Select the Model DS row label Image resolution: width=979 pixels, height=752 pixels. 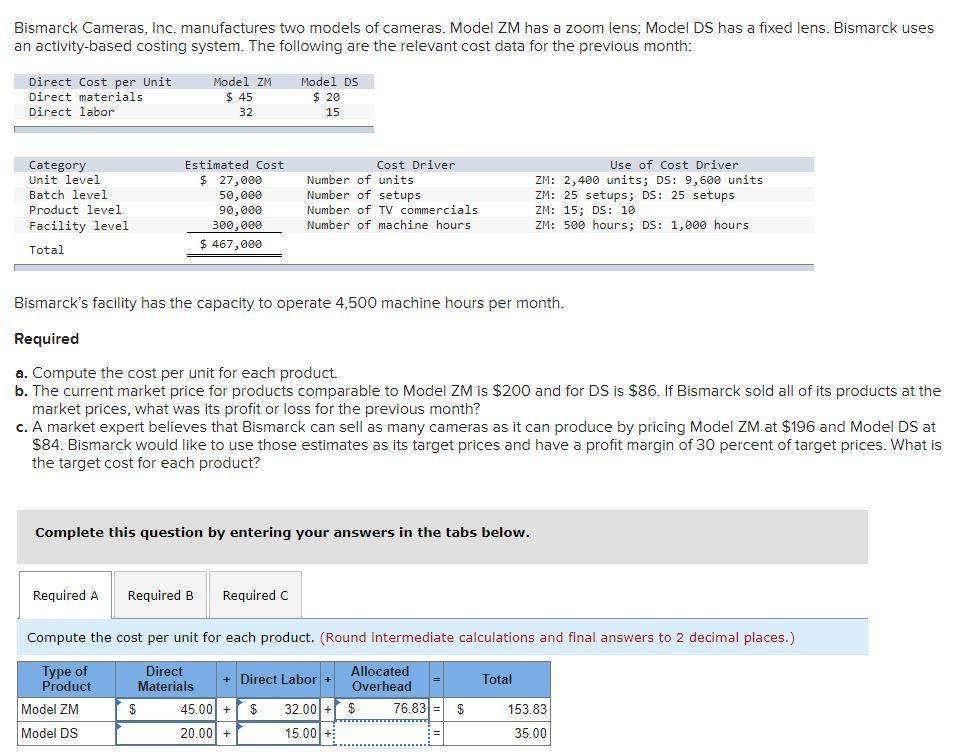(x=66, y=733)
